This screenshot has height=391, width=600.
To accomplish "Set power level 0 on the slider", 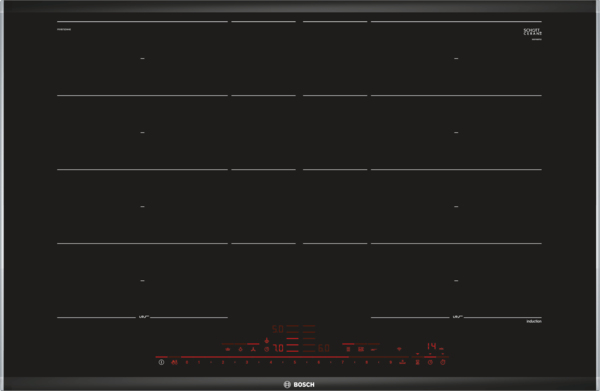I will pyautogui.click(x=187, y=362).
